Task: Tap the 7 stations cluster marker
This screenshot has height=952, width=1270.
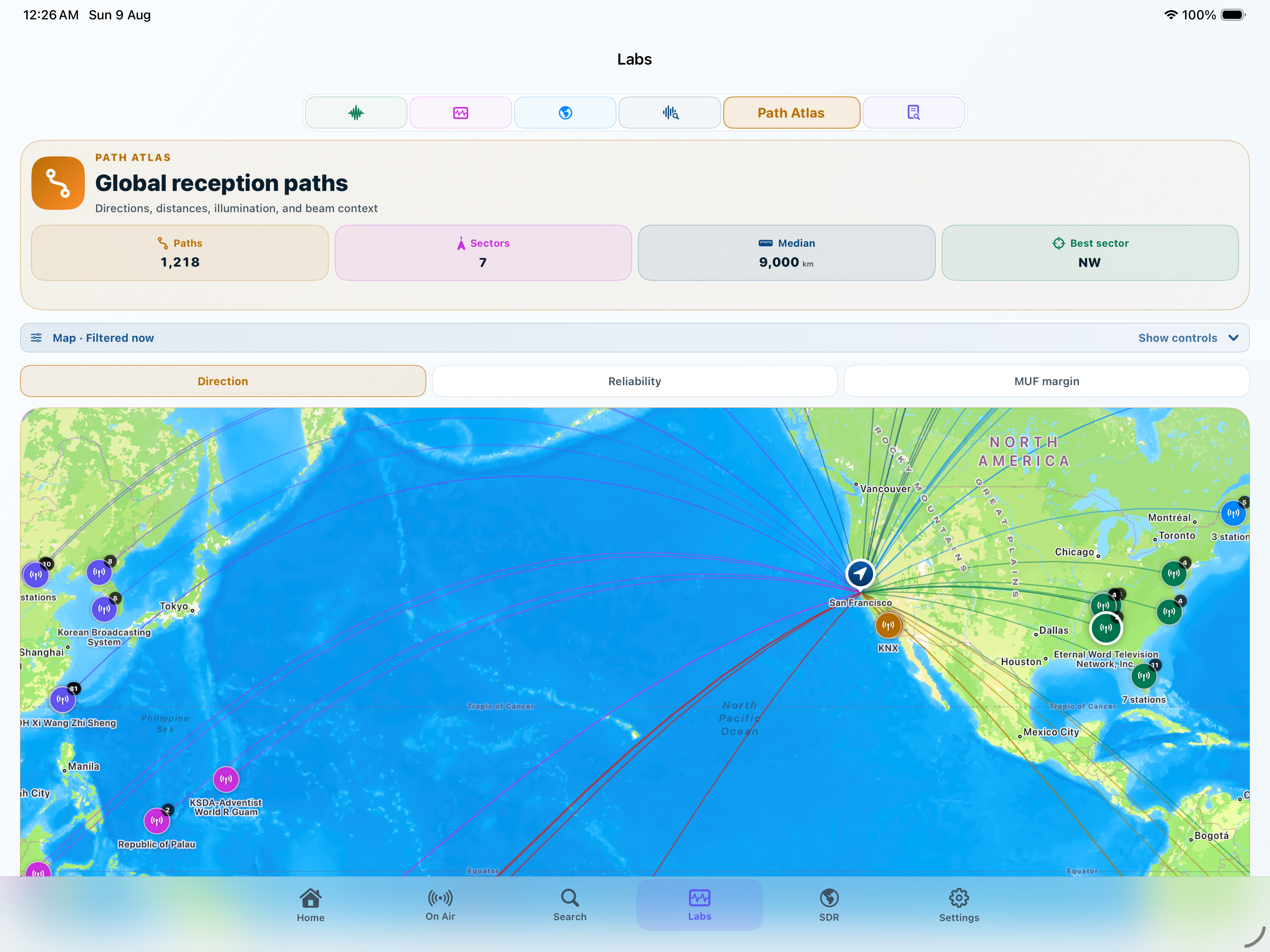Action: pyautogui.click(x=1144, y=676)
